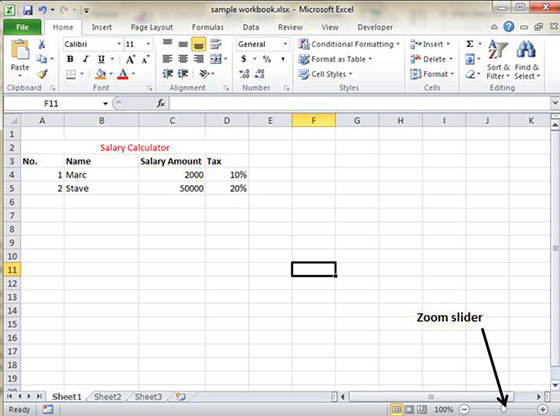Click the Save icon in quick access toolbar
Viewport: 560px width, 416px height.
click(x=28, y=10)
